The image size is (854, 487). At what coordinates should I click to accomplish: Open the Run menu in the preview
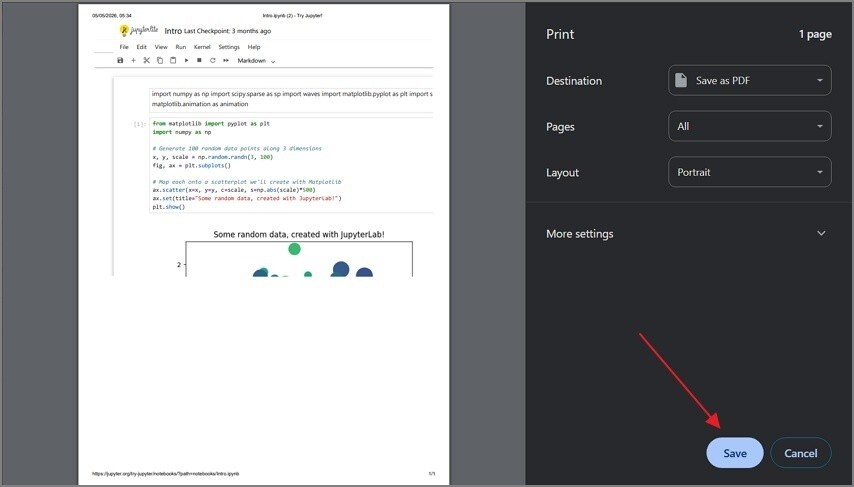(181, 47)
